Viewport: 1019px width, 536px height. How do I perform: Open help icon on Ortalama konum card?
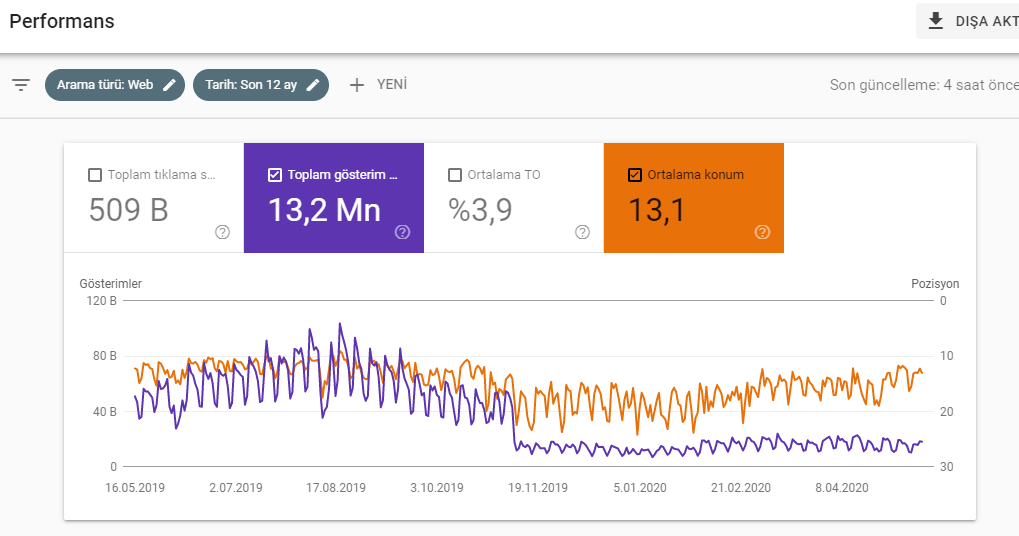(762, 232)
